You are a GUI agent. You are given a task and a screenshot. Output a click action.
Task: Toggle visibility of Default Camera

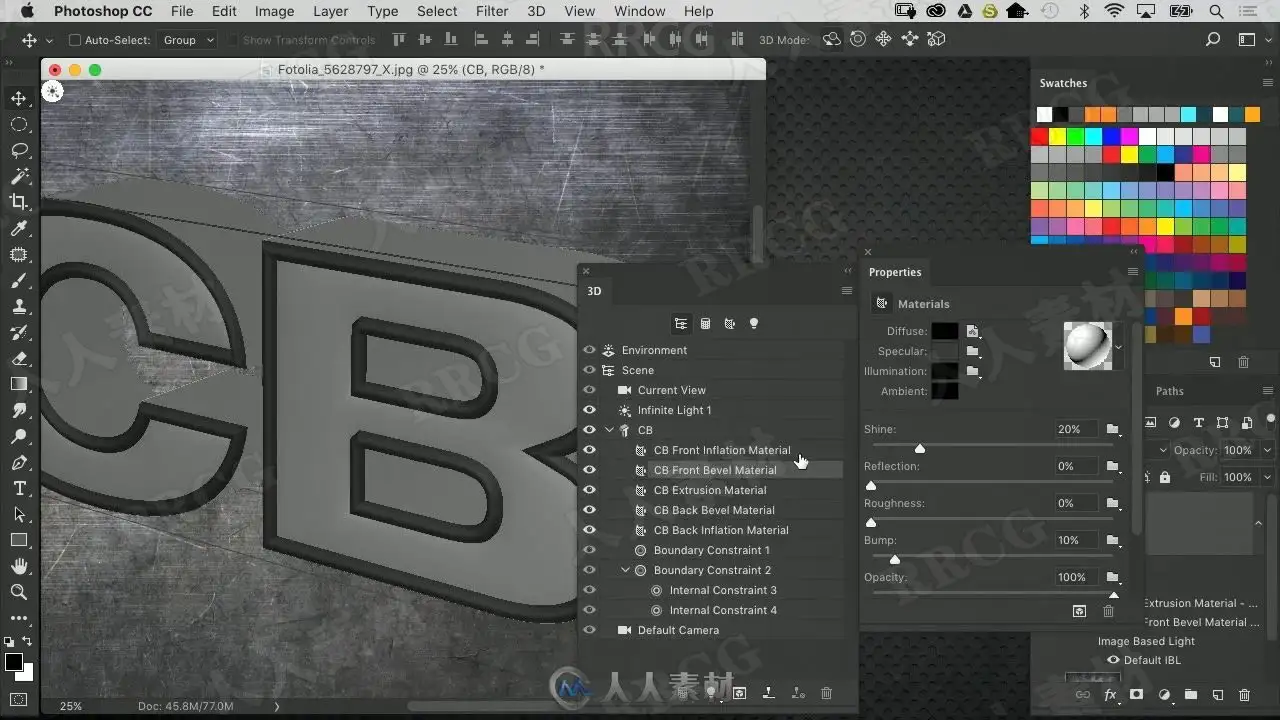589,630
